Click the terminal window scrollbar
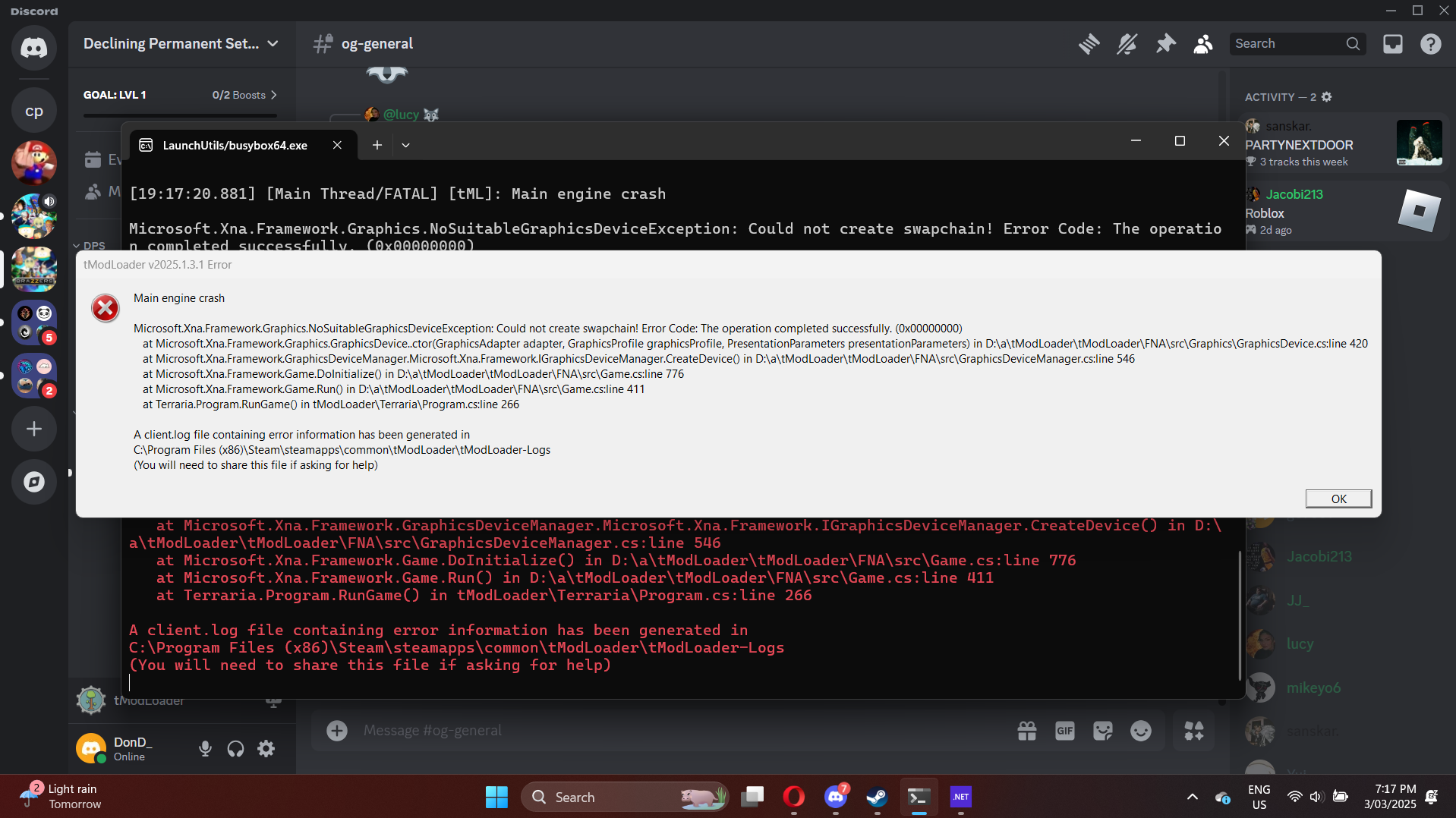This screenshot has width=1456, height=818. pos(1240,615)
